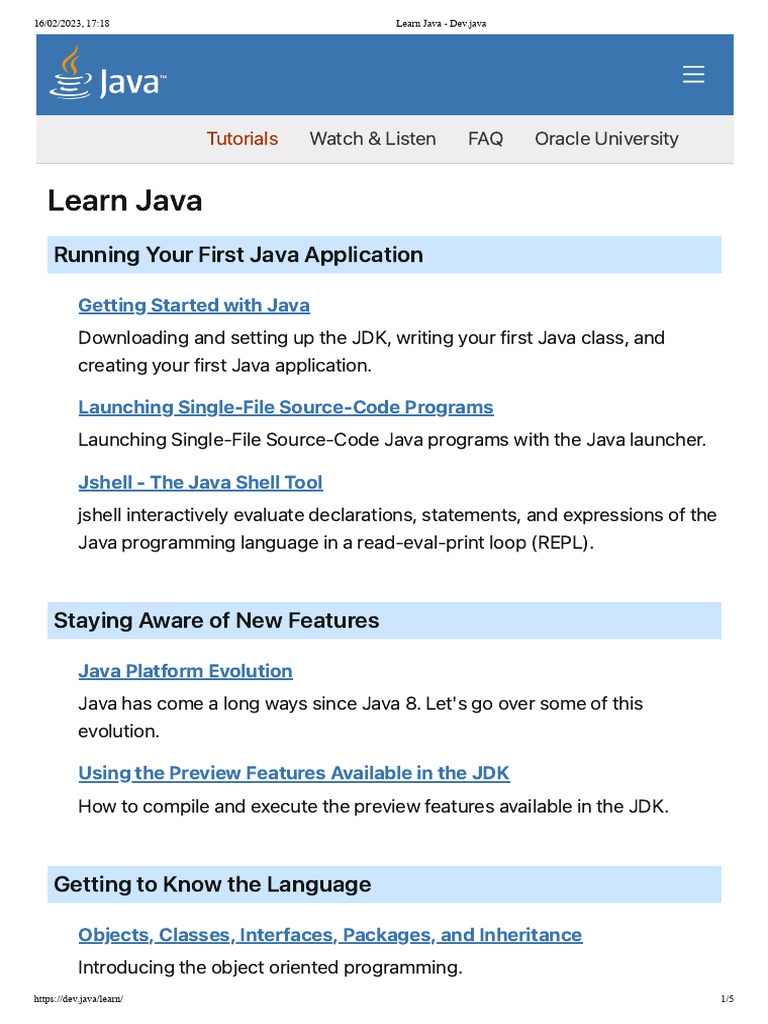Go to the FAQ page

pos(485,139)
